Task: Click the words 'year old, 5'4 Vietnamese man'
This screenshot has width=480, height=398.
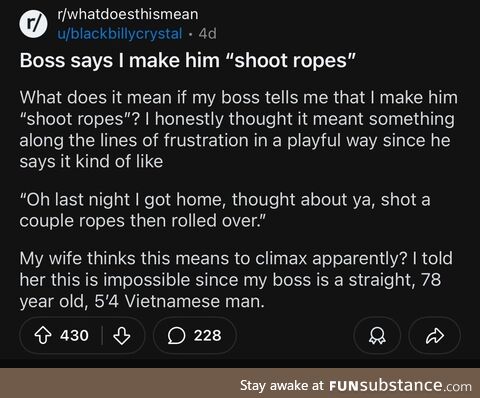Action: 142,302
